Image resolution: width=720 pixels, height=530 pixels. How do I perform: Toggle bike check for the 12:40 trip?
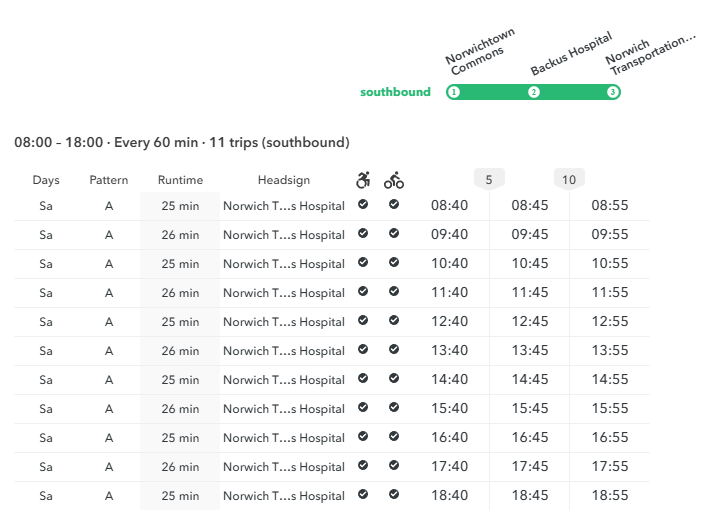pyautogui.click(x=394, y=320)
